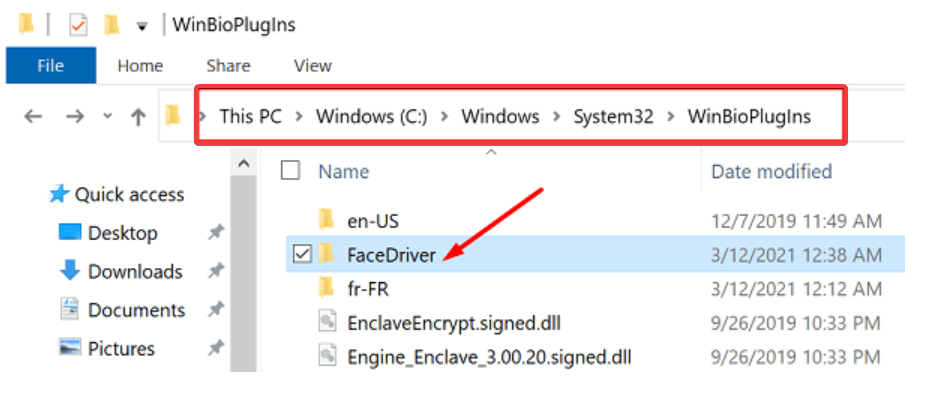Screen dimensions: 944x396
Task: Open the FaceDriver folder icon
Action: click(326, 255)
